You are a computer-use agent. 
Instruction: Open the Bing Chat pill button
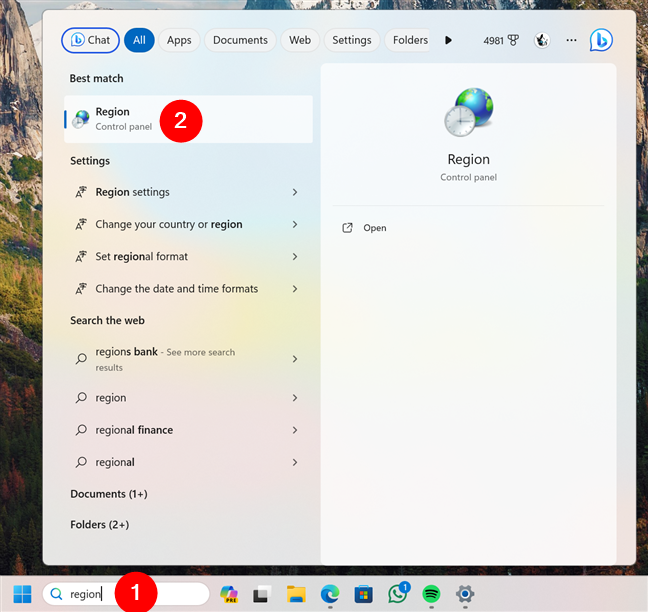(91, 40)
